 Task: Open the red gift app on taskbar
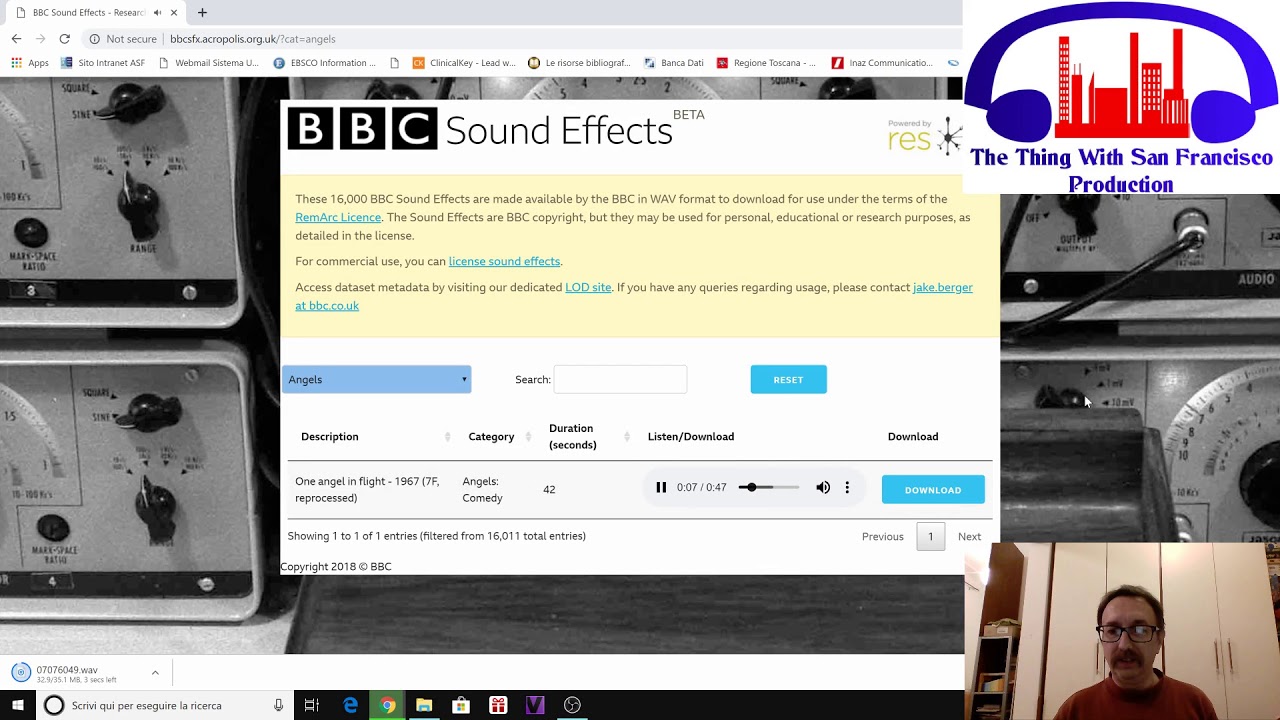click(x=498, y=705)
